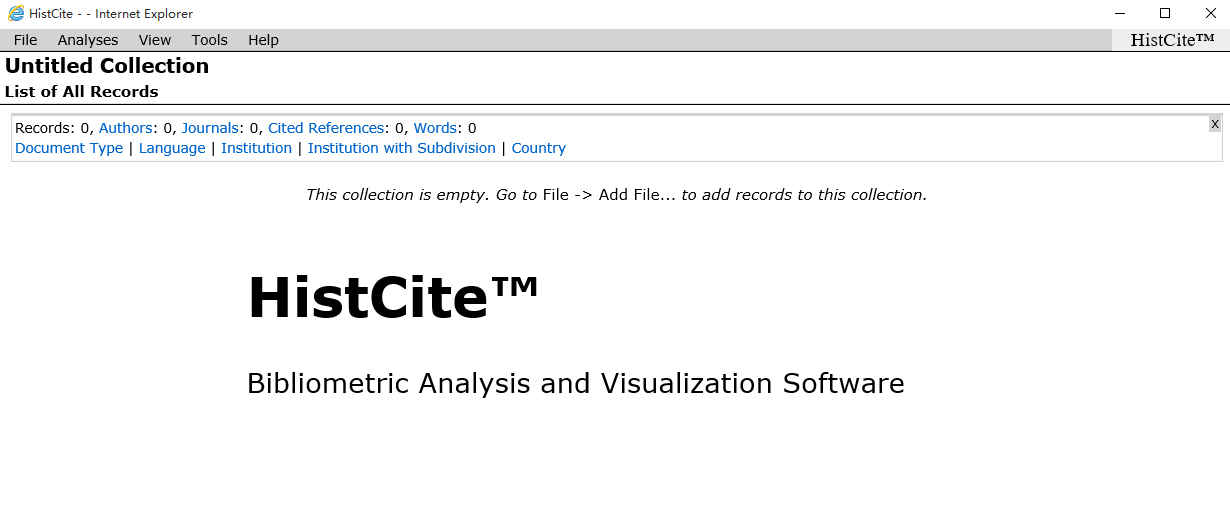Open the Document Type analysis link
The image size is (1230, 531).
tap(69, 148)
